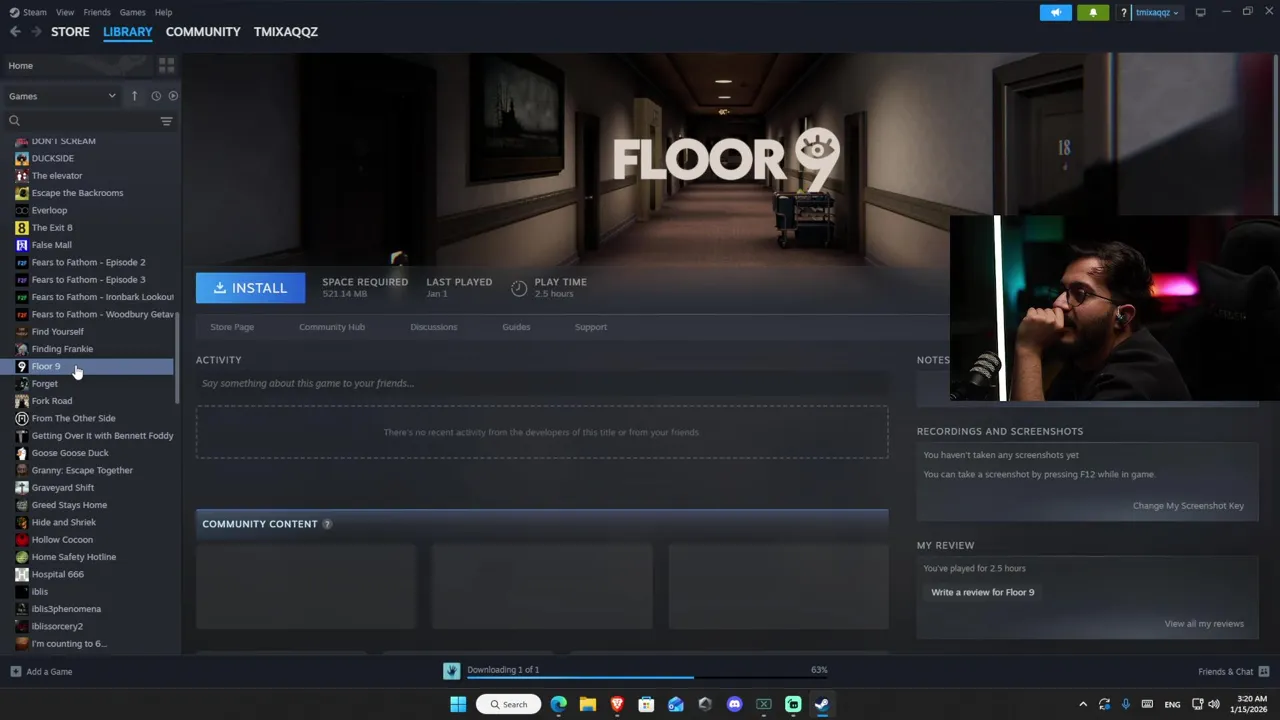Show recent activity clock icon
1280x720 pixels.
(x=156, y=96)
